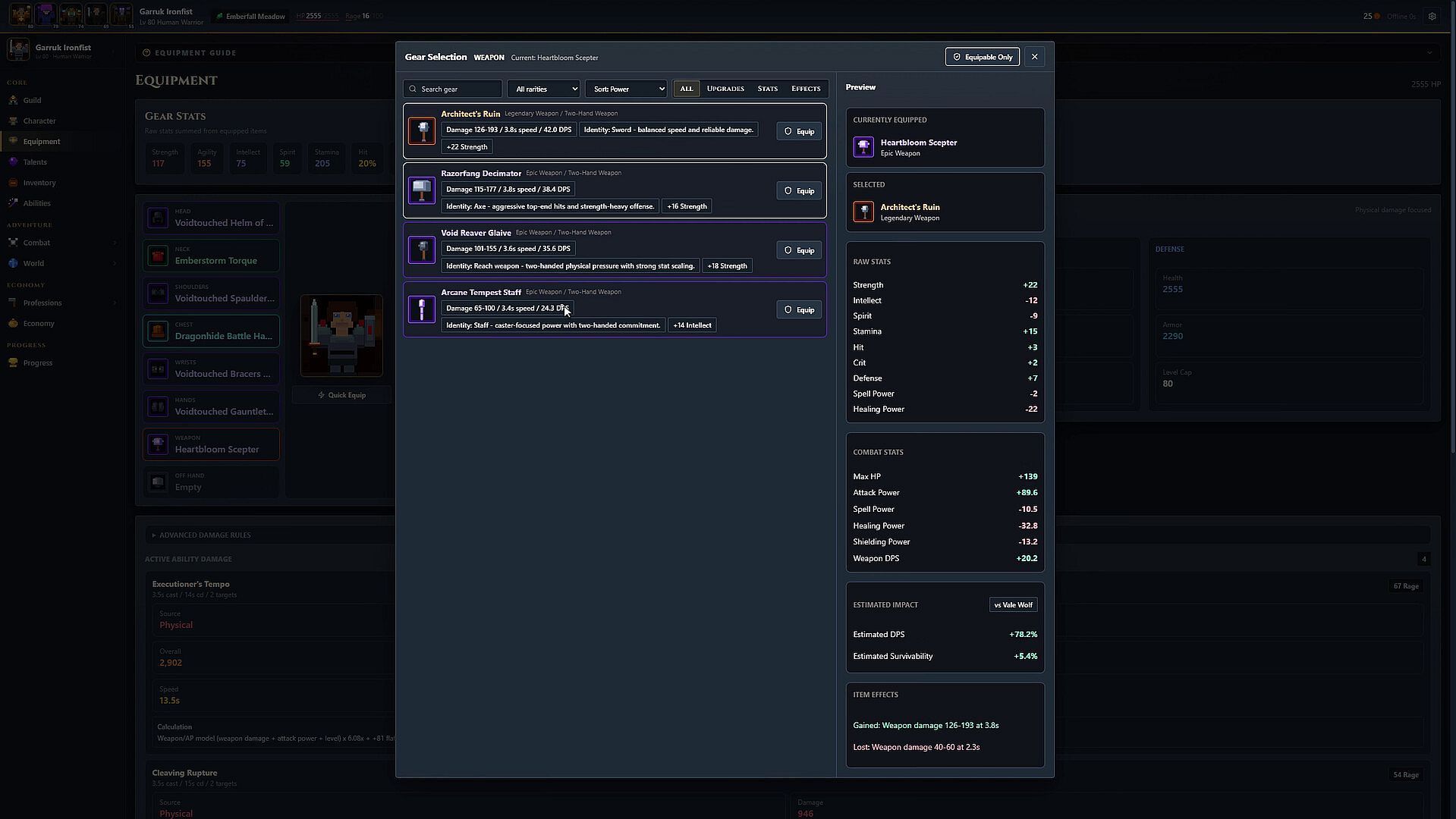Click the Heartbloom Scepter weapon slot

coord(211,444)
